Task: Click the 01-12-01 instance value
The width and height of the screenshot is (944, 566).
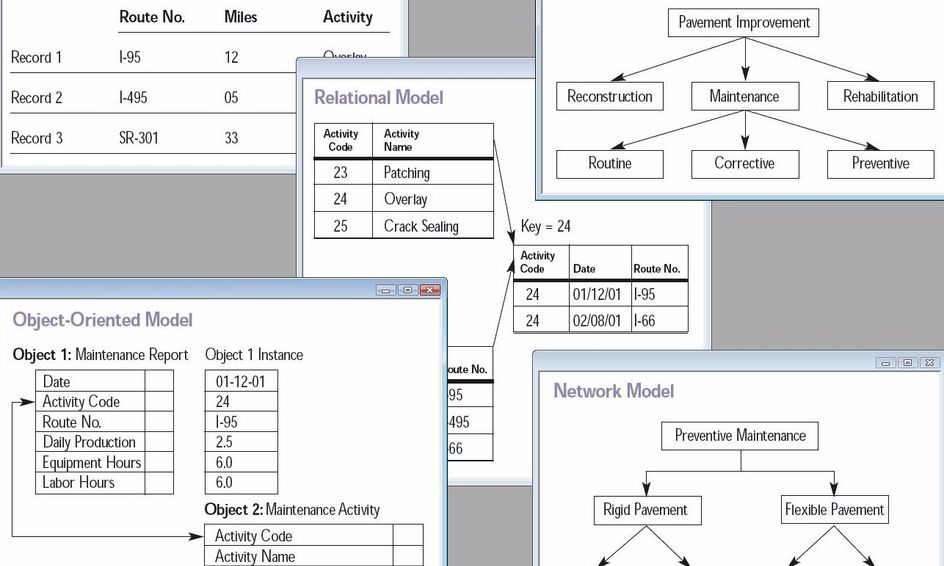Action: pyautogui.click(x=241, y=381)
